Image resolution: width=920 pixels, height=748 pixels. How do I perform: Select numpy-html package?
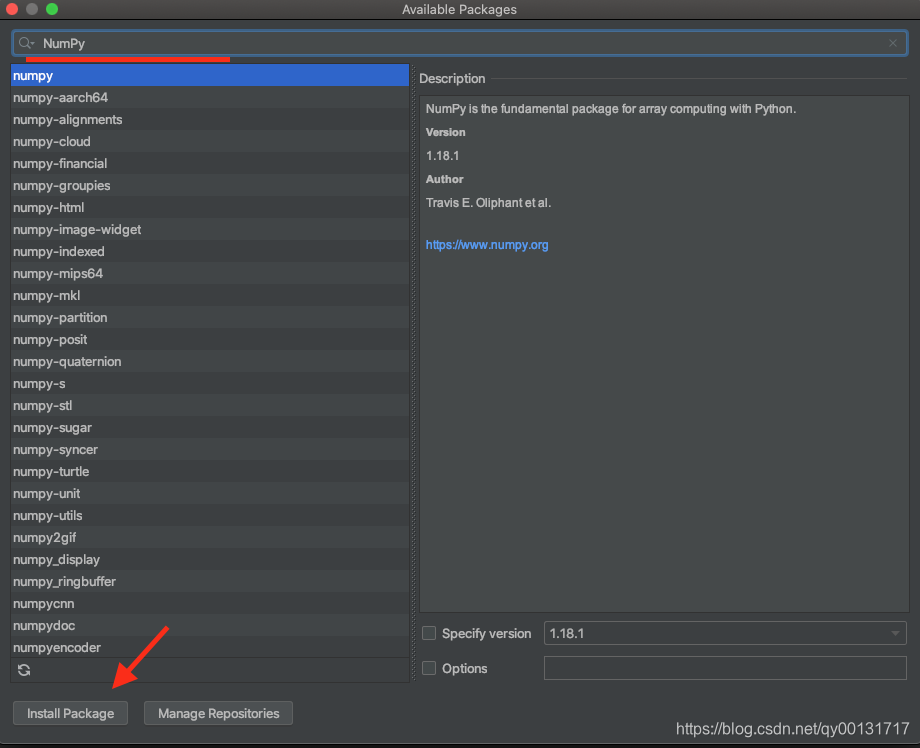[209, 208]
